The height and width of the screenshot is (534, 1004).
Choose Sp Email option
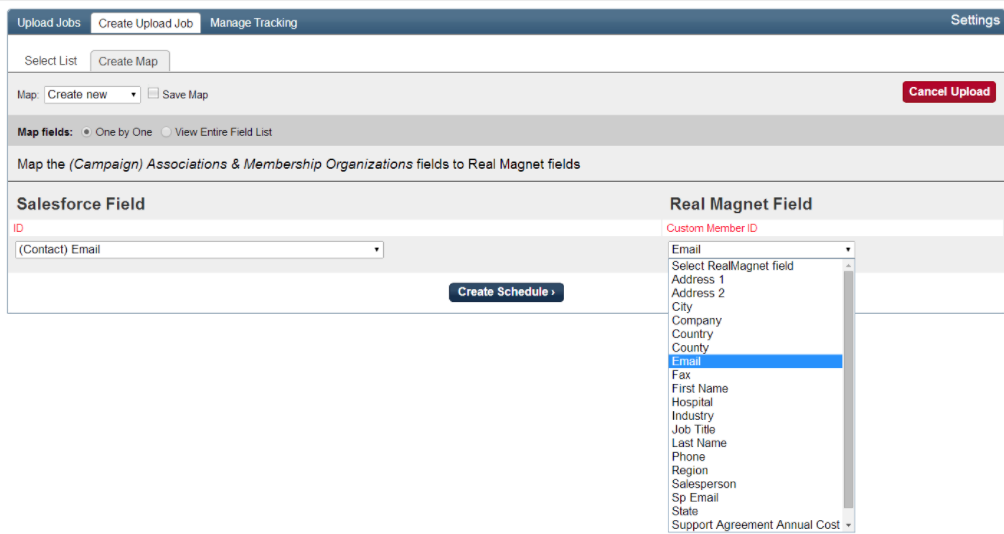pos(756,498)
